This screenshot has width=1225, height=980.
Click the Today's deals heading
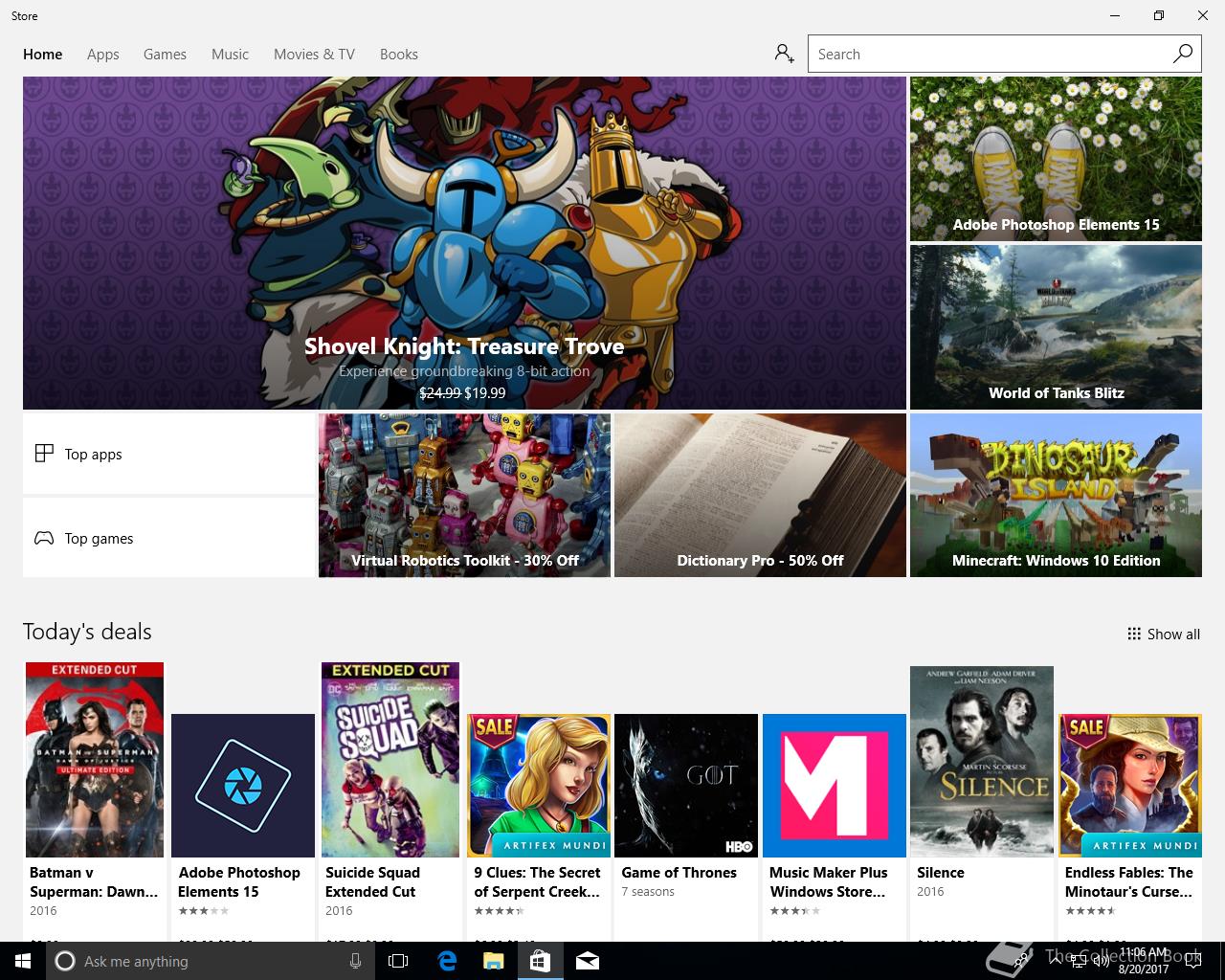(x=87, y=632)
